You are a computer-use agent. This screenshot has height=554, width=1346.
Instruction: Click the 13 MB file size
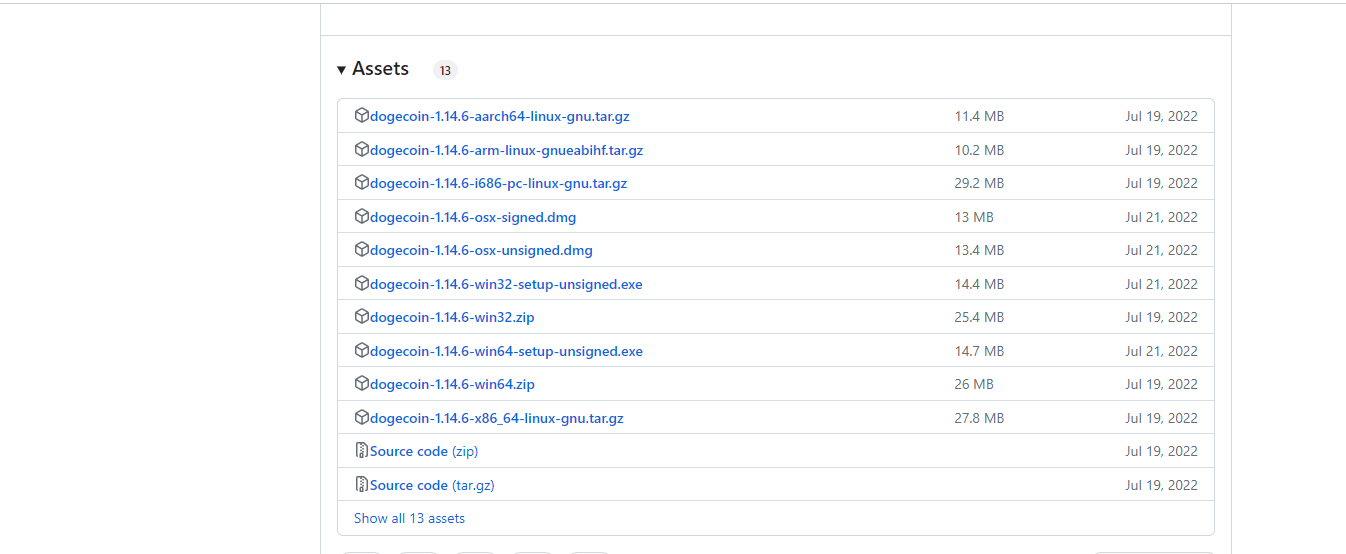click(x=974, y=217)
